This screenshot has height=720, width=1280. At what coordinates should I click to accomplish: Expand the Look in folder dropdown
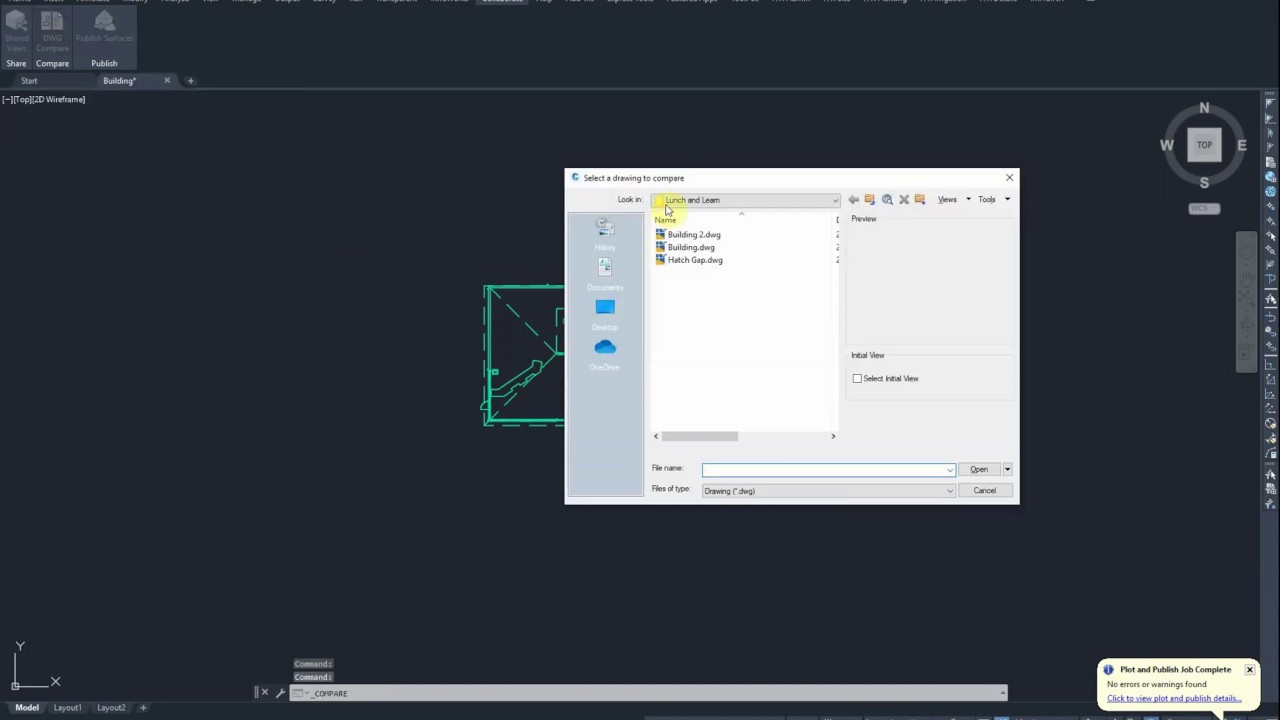point(836,200)
